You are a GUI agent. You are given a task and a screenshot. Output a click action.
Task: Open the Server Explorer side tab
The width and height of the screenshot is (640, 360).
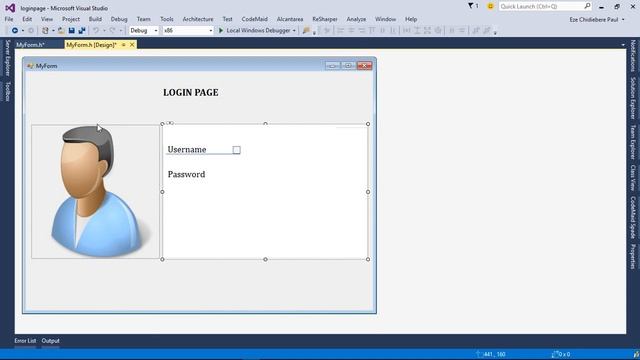[x=7, y=58]
